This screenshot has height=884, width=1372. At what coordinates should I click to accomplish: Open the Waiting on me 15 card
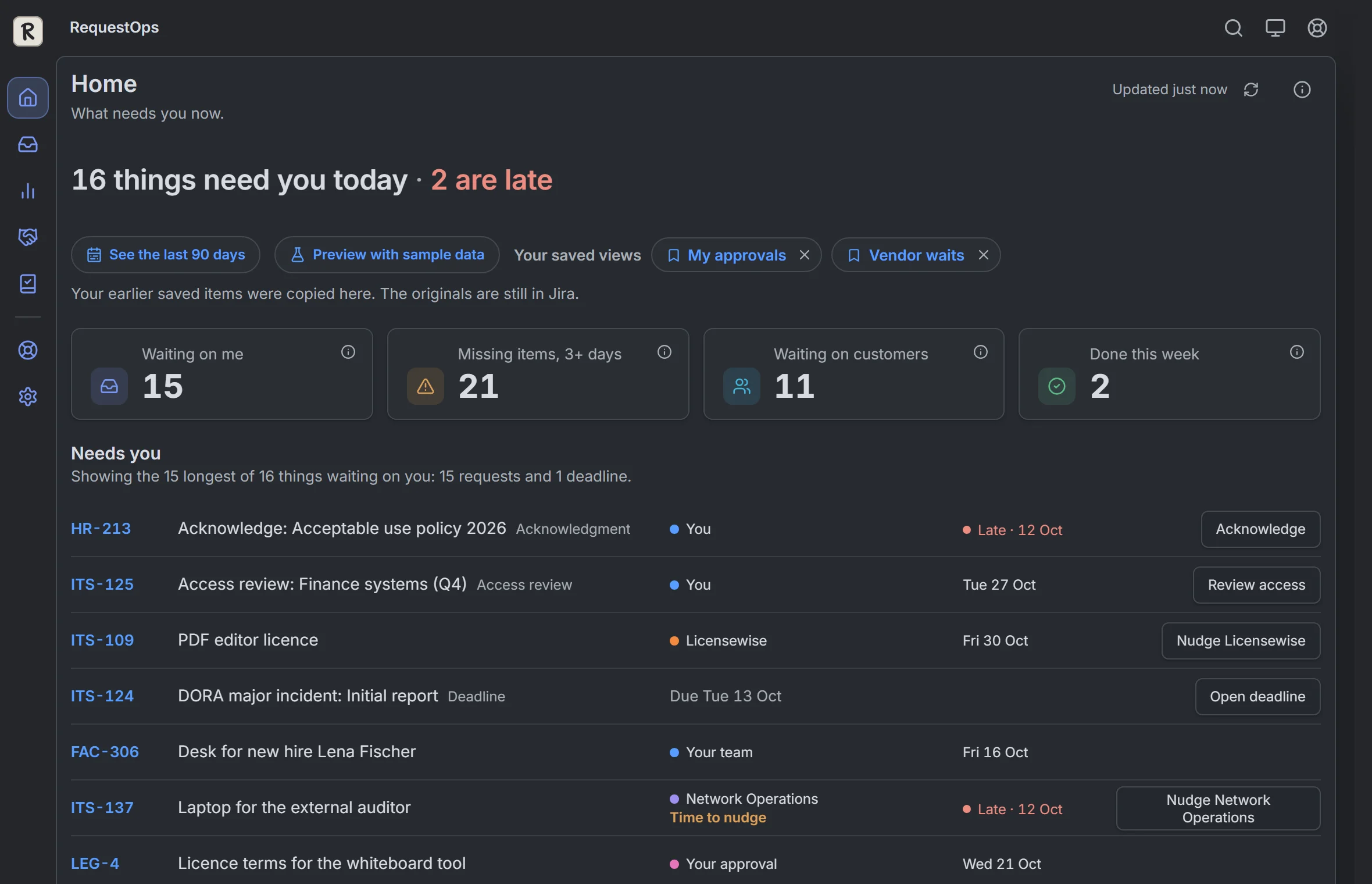point(222,374)
